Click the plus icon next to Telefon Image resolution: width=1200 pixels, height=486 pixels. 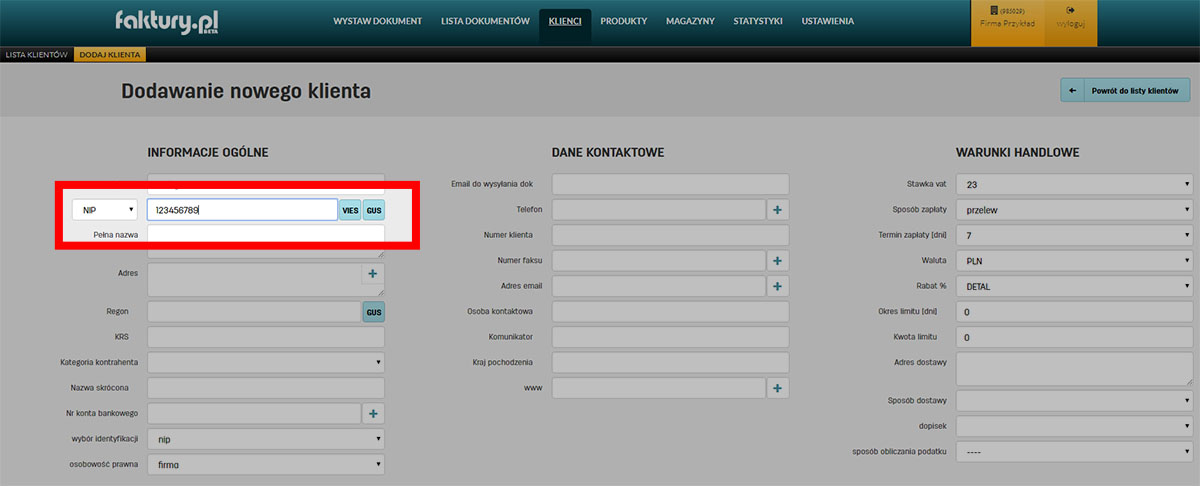point(778,209)
